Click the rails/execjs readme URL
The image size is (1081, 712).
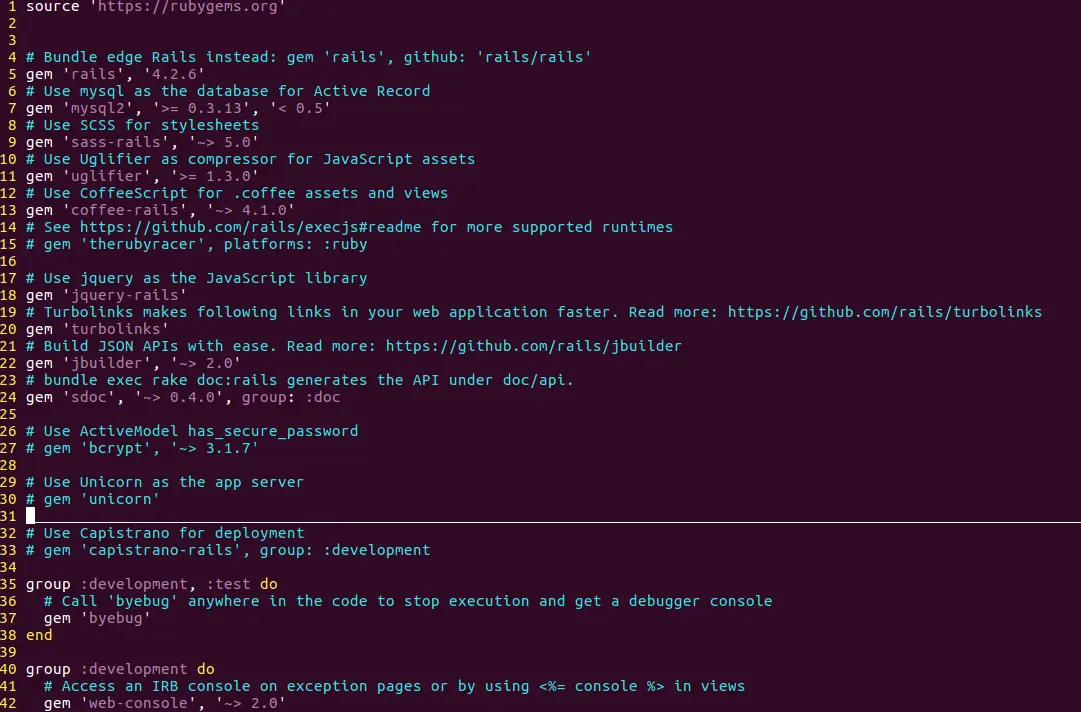pyautogui.click(x=250, y=227)
